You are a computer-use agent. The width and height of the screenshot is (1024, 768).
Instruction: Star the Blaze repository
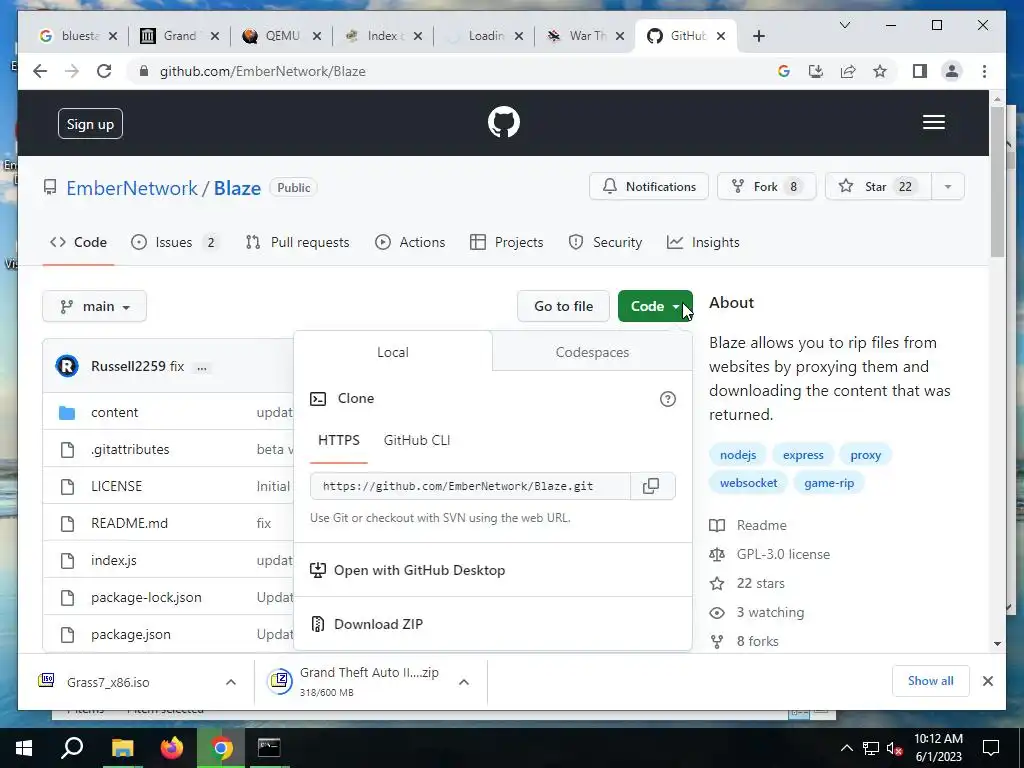[x=878, y=187]
